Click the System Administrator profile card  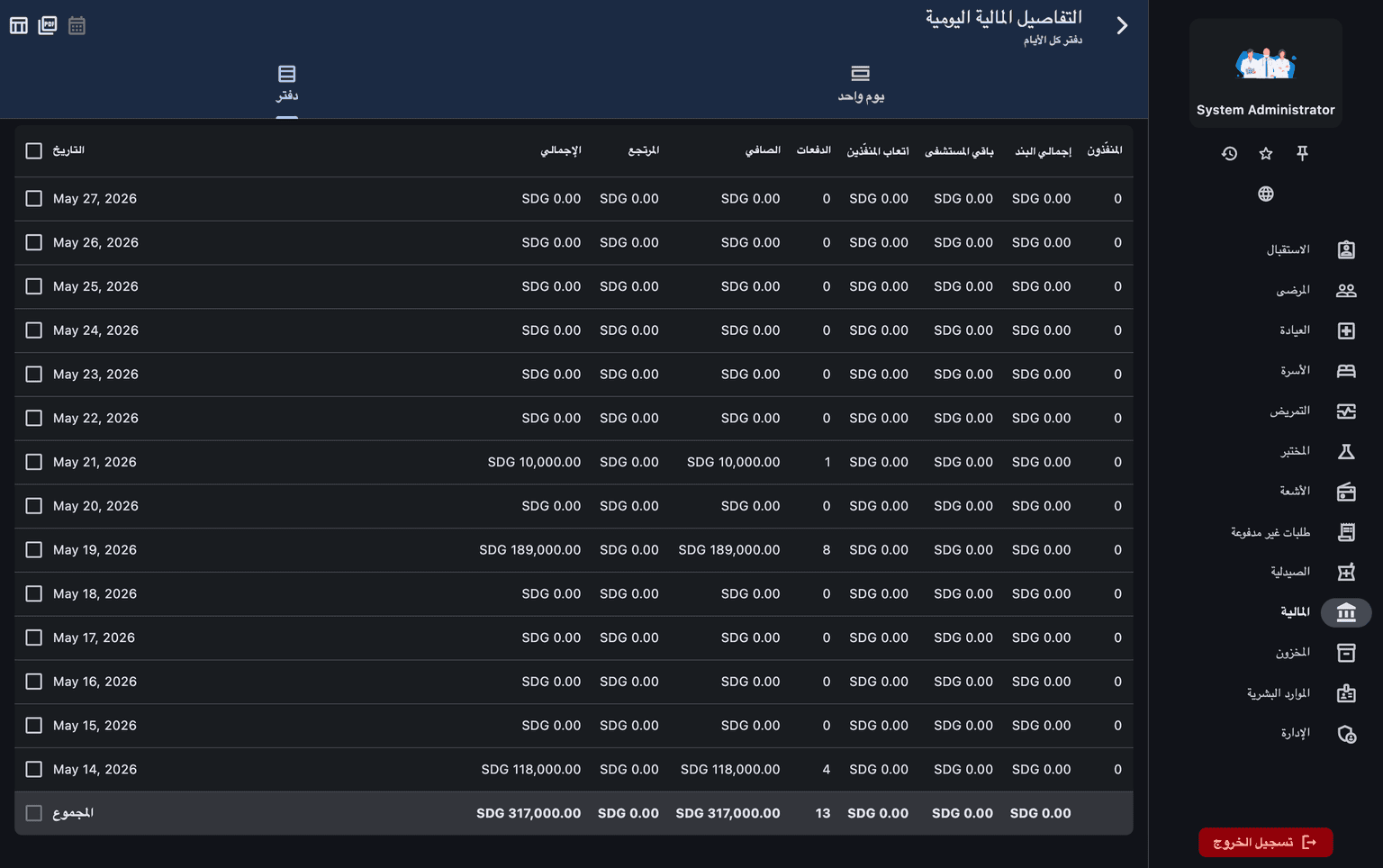[1265, 73]
